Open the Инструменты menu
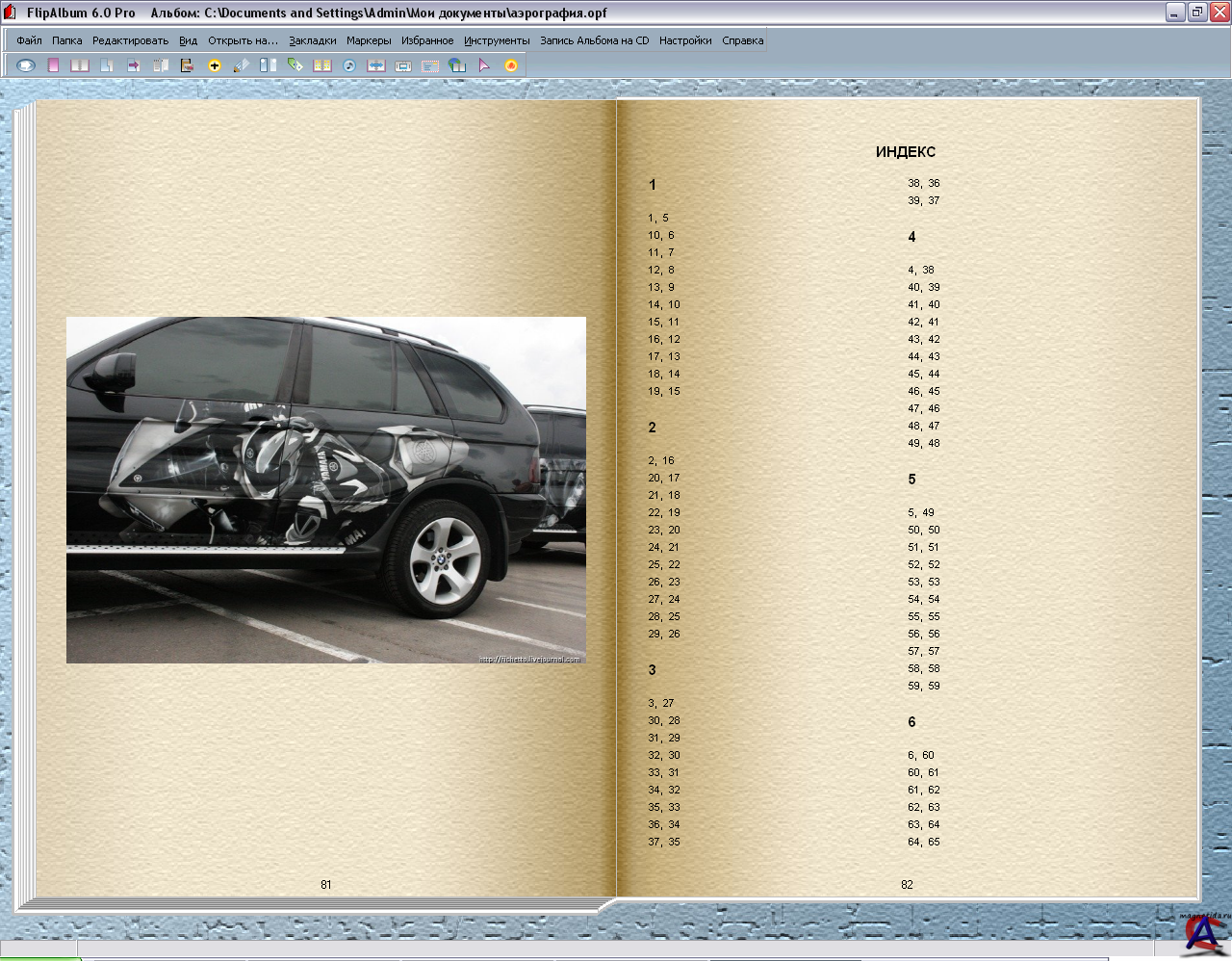Screen dimensions: 1232x961 (x=497, y=40)
